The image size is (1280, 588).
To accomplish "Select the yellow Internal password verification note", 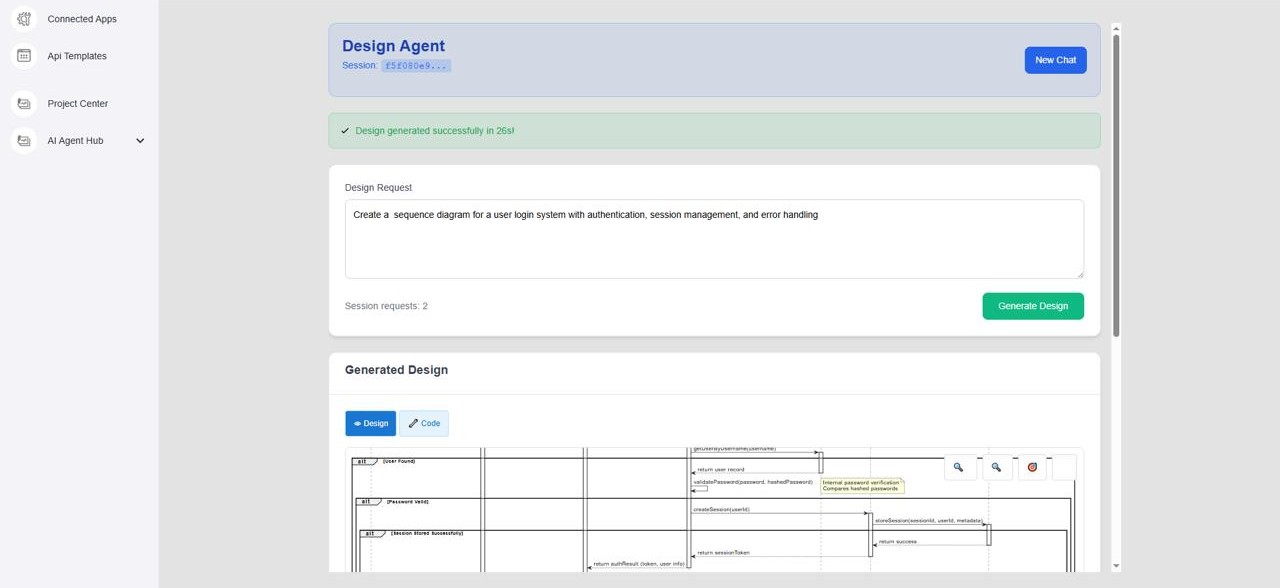I will click(862, 486).
